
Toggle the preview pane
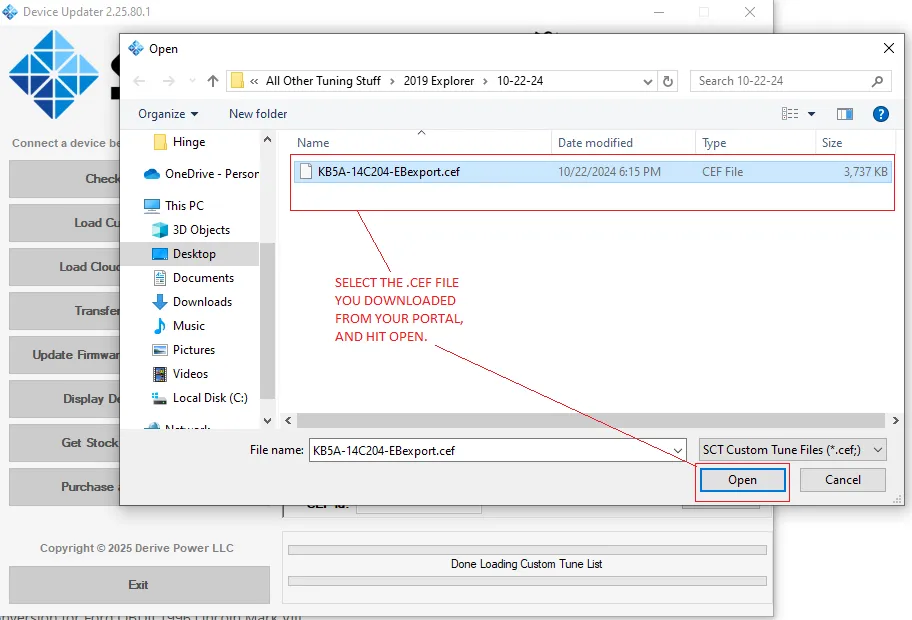pyautogui.click(x=845, y=114)
